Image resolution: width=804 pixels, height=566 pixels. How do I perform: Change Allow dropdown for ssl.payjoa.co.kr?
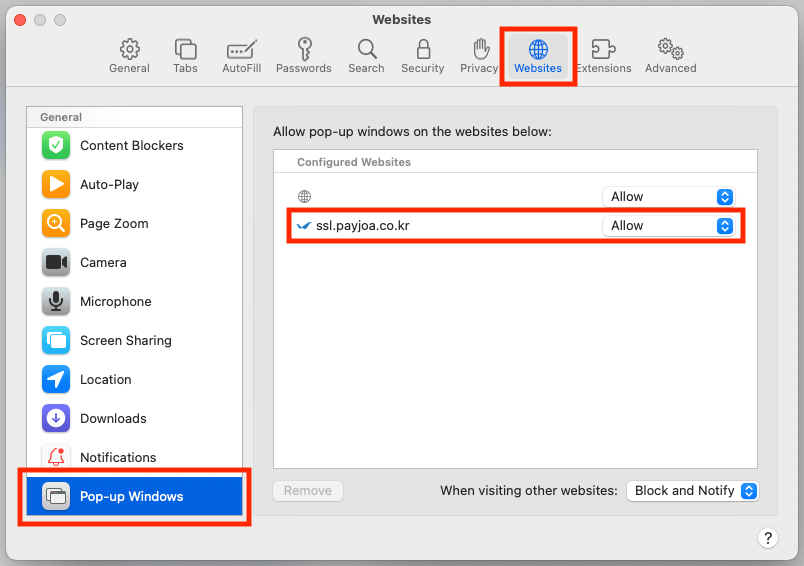[668, 226]
